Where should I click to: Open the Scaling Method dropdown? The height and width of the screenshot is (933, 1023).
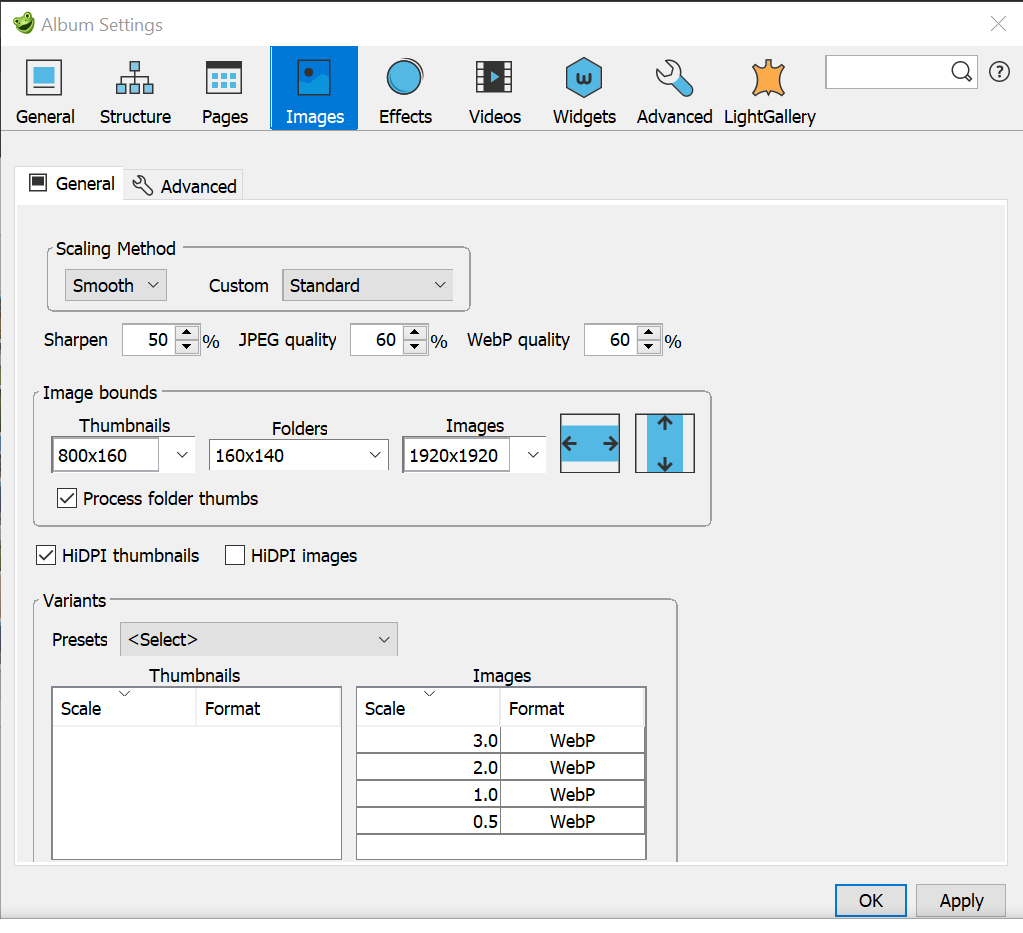coord(115,284)
